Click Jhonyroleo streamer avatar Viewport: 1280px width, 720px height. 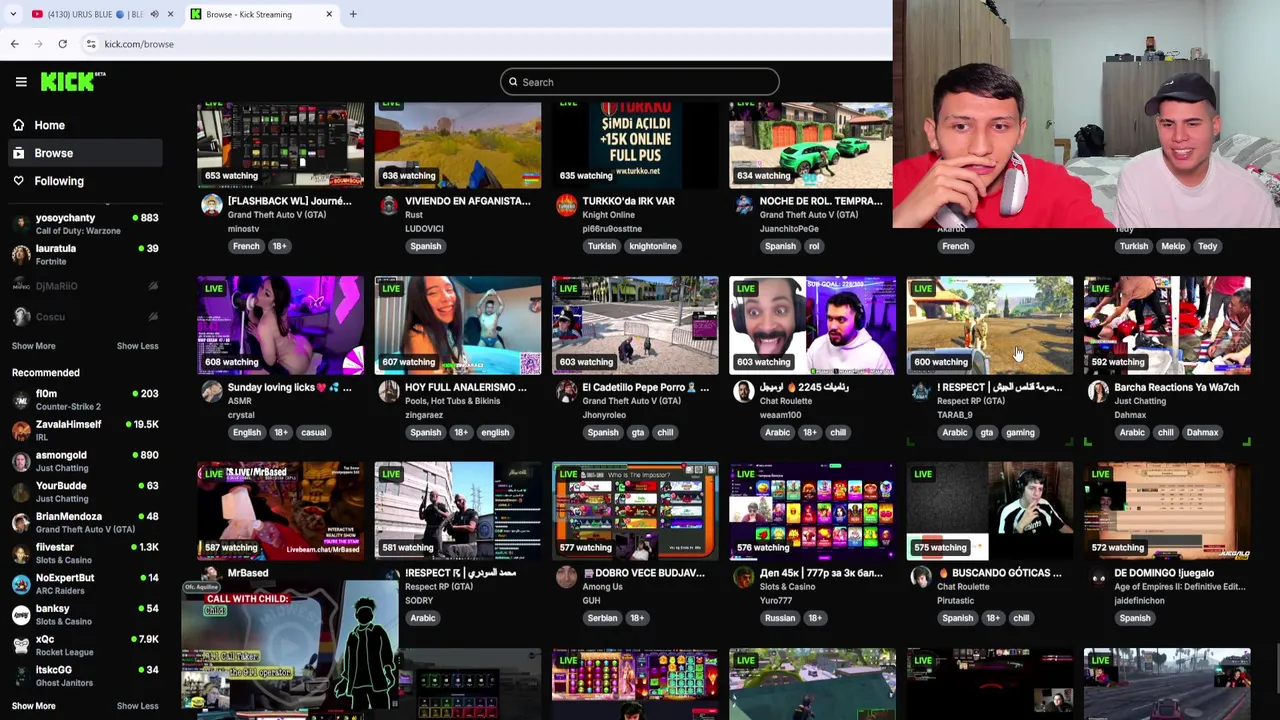566,391
